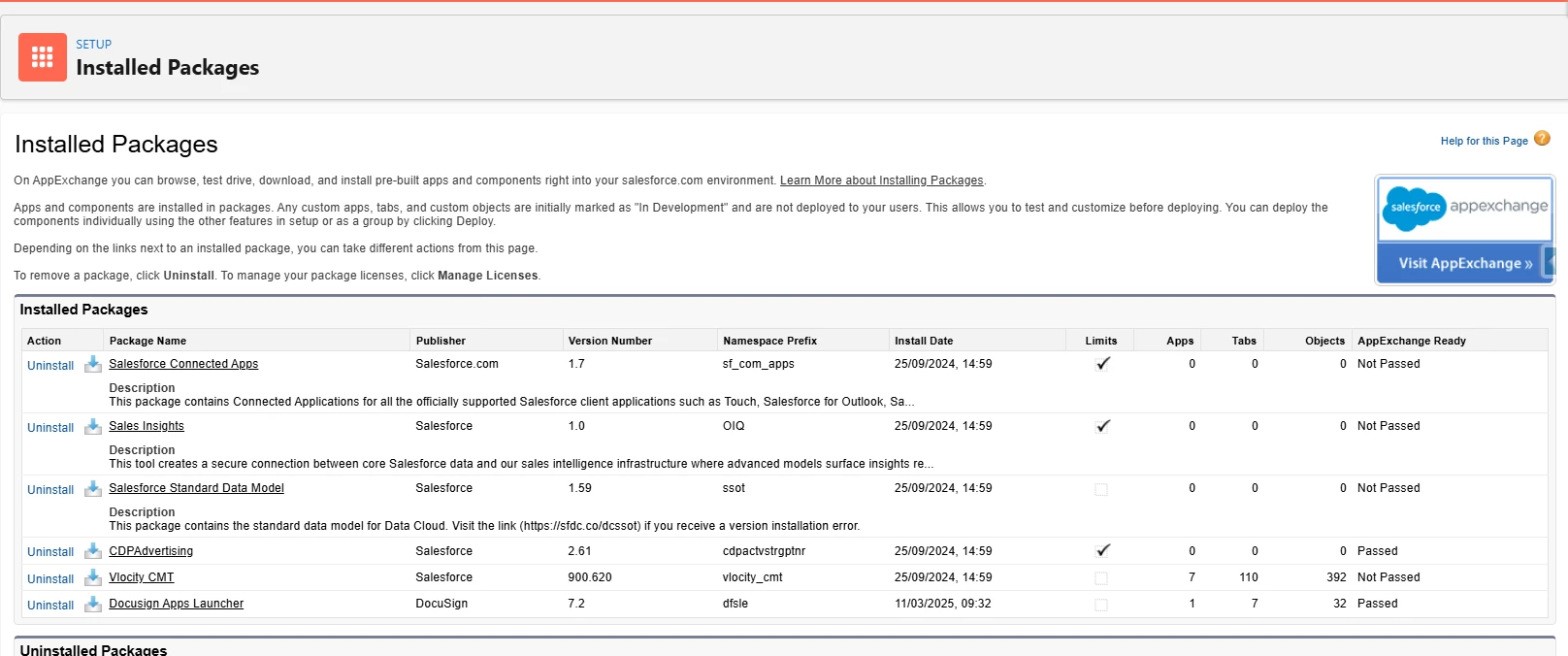1568x656 pixels.
Task: Download icon for Docusign Apps Launcher package
Action: 93,604
